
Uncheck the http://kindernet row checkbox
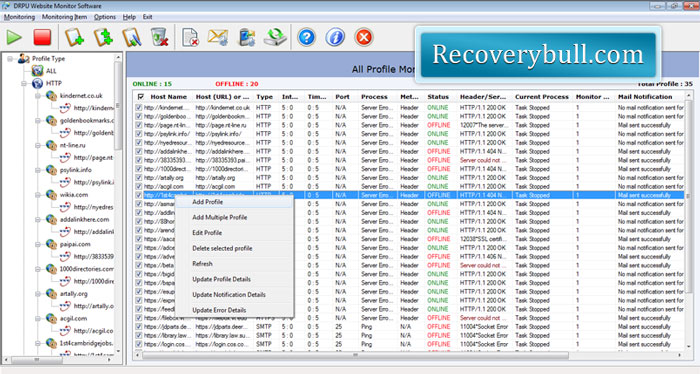pyautogui.click(x=139, y=108)
